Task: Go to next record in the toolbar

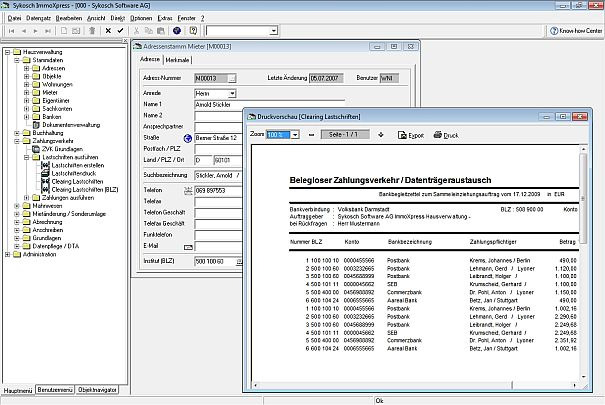Action: coord(35,31)
